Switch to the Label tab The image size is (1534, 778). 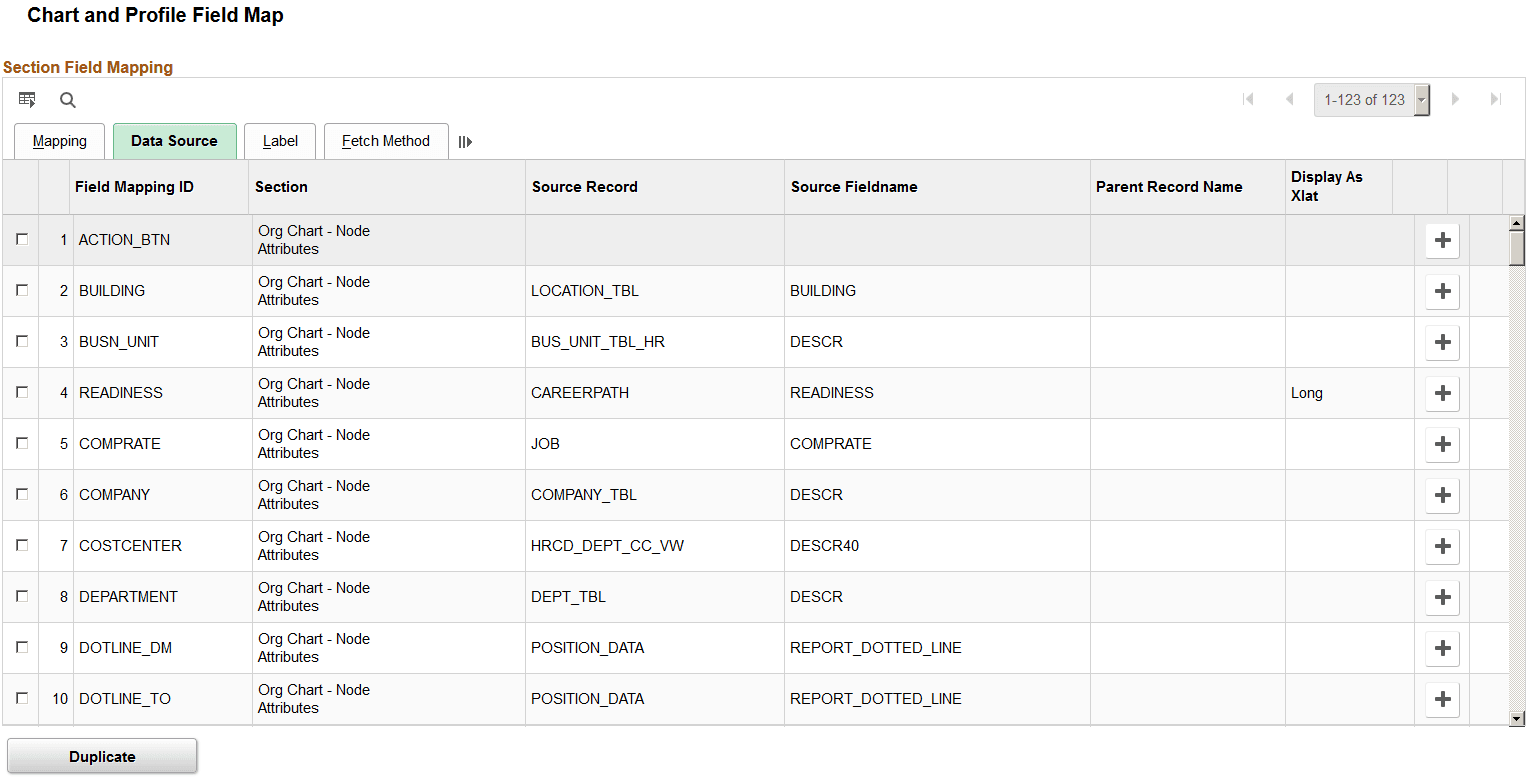280,141
